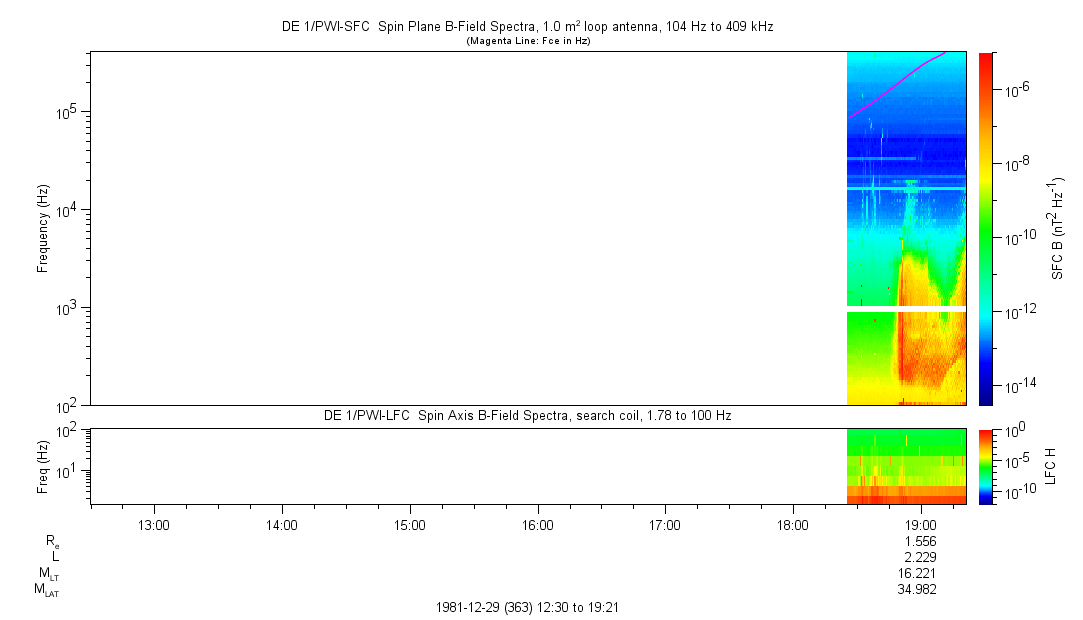
Task: Click the 'Freq (Hz)' lower panel axis label
Action: click(43, 465)
